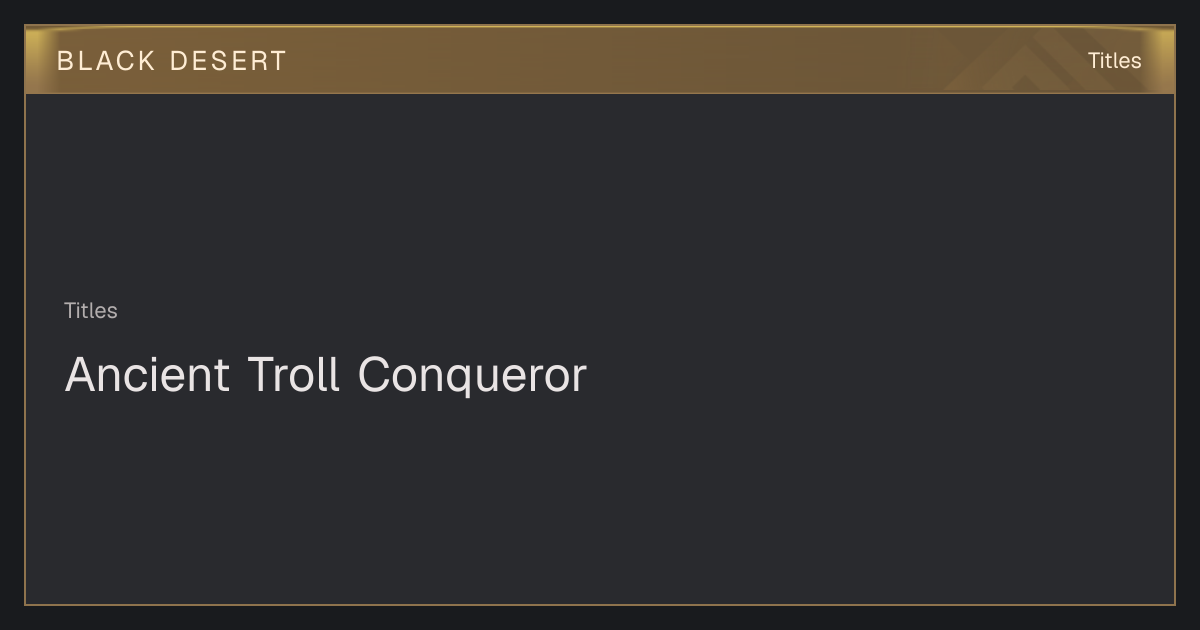The width and height of the screenshot is (1200, 630).
Task: Click the word DESERT in the logo
Action: 228,61
